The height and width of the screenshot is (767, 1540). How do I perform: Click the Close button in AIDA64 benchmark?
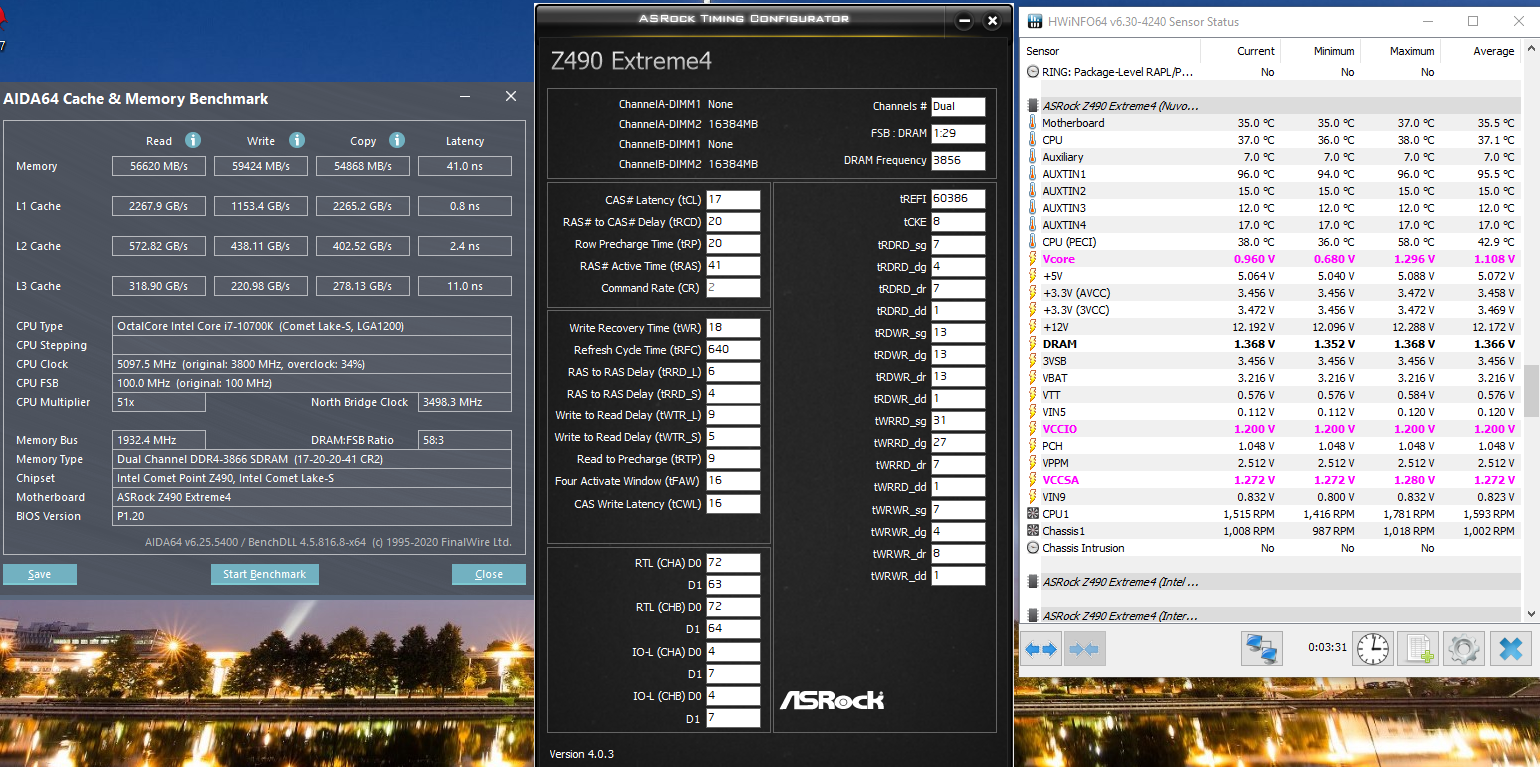489,574
